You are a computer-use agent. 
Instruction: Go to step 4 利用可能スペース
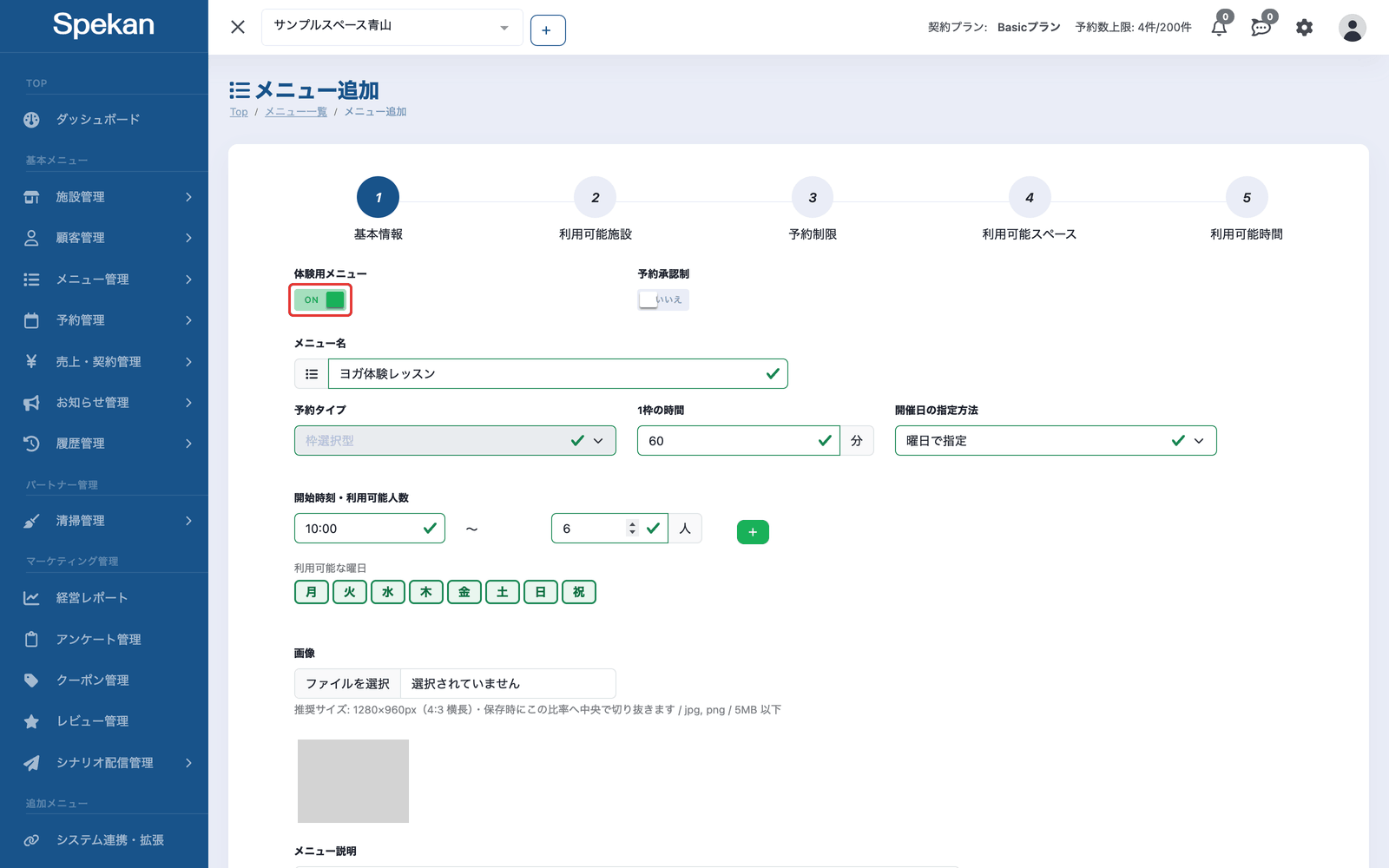coord(1030,198)
